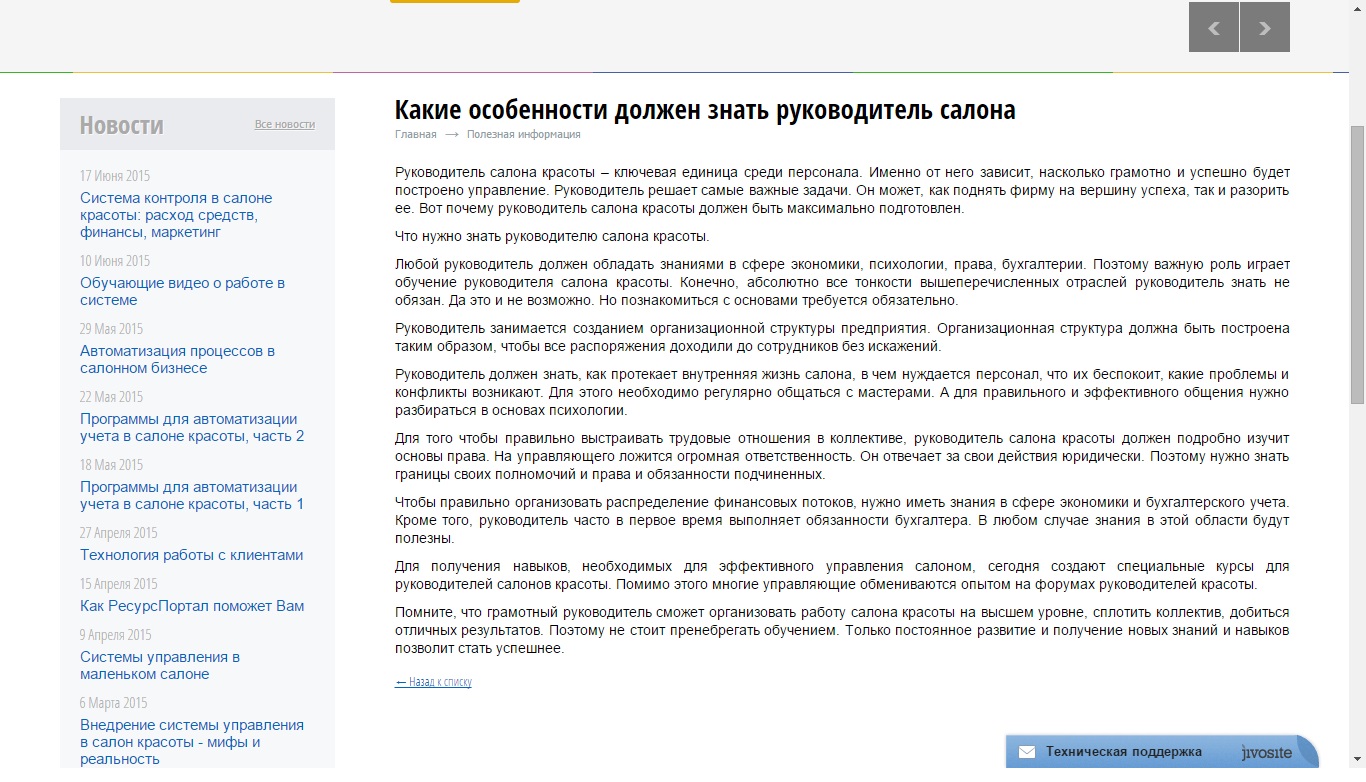Click date 27 Апреля 2015
The height and width of the screenshot is (782, 1366).
click(x=119, y=533)
